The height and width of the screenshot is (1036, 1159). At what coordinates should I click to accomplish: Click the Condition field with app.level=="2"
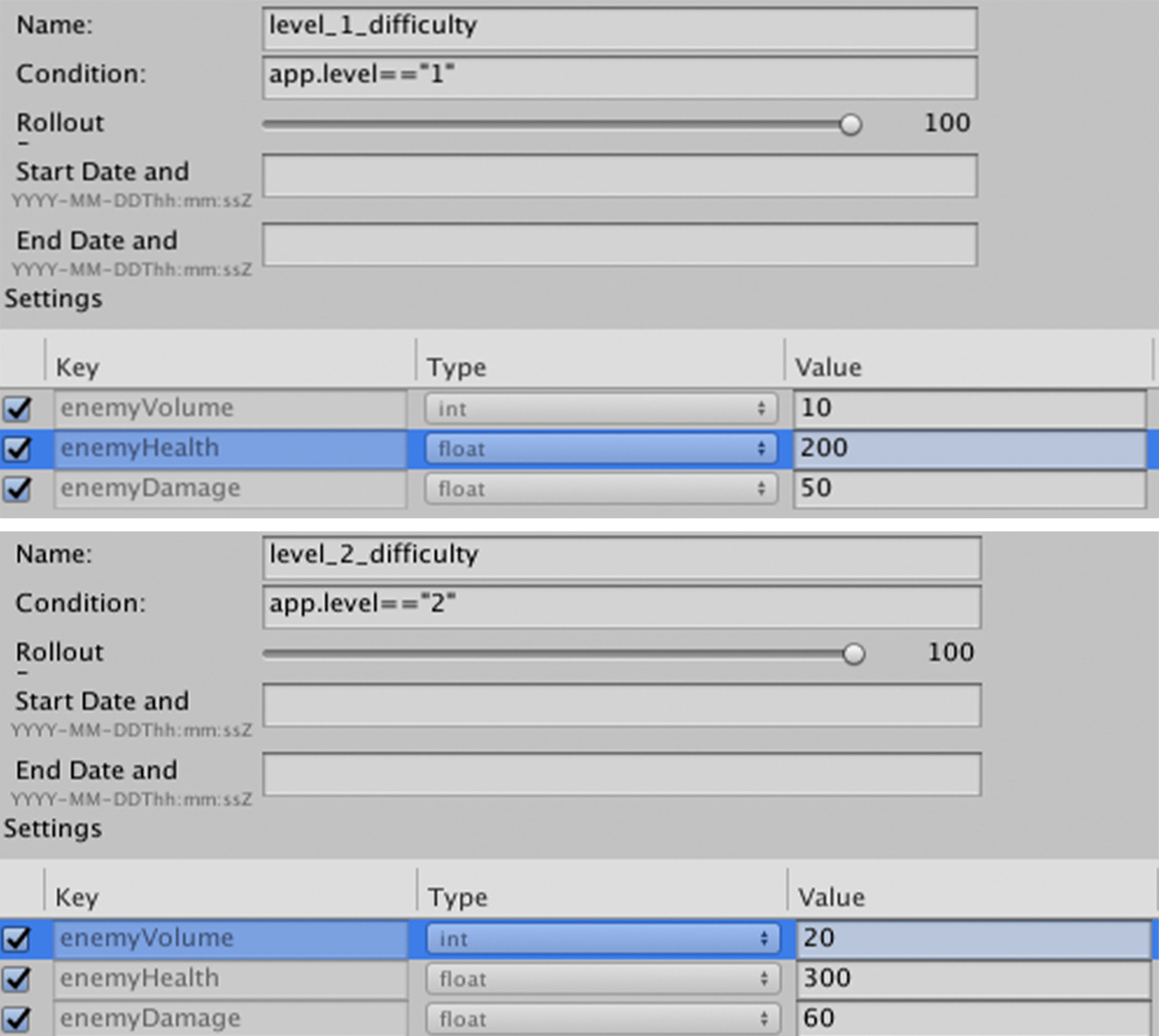click(622, 607)
